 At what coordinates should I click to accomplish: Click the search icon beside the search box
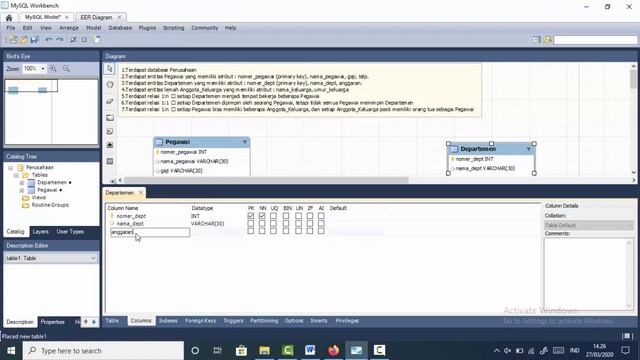click(547, 40)
